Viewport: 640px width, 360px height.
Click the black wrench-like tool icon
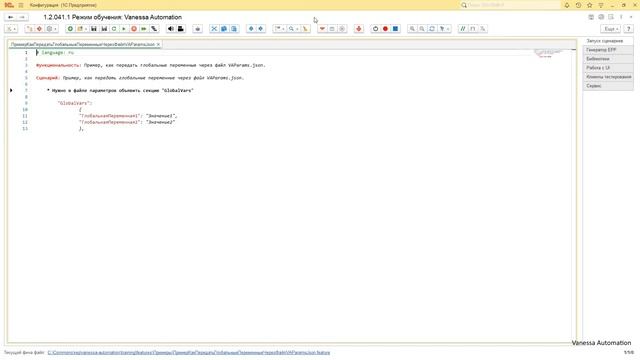pyautogui.click(x=154, y=29)
